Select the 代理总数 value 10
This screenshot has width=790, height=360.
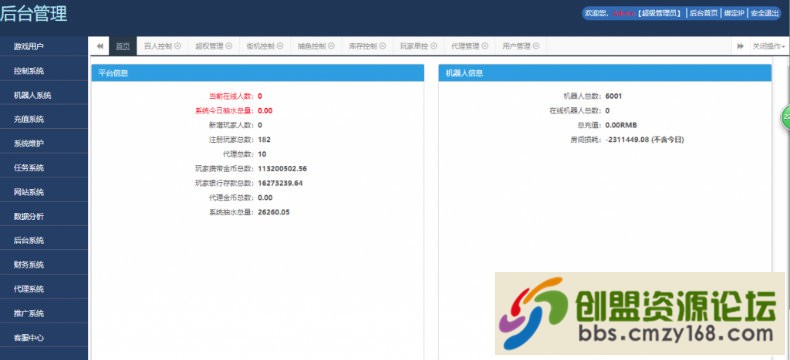pyautogui.click(x=262, y=154)
